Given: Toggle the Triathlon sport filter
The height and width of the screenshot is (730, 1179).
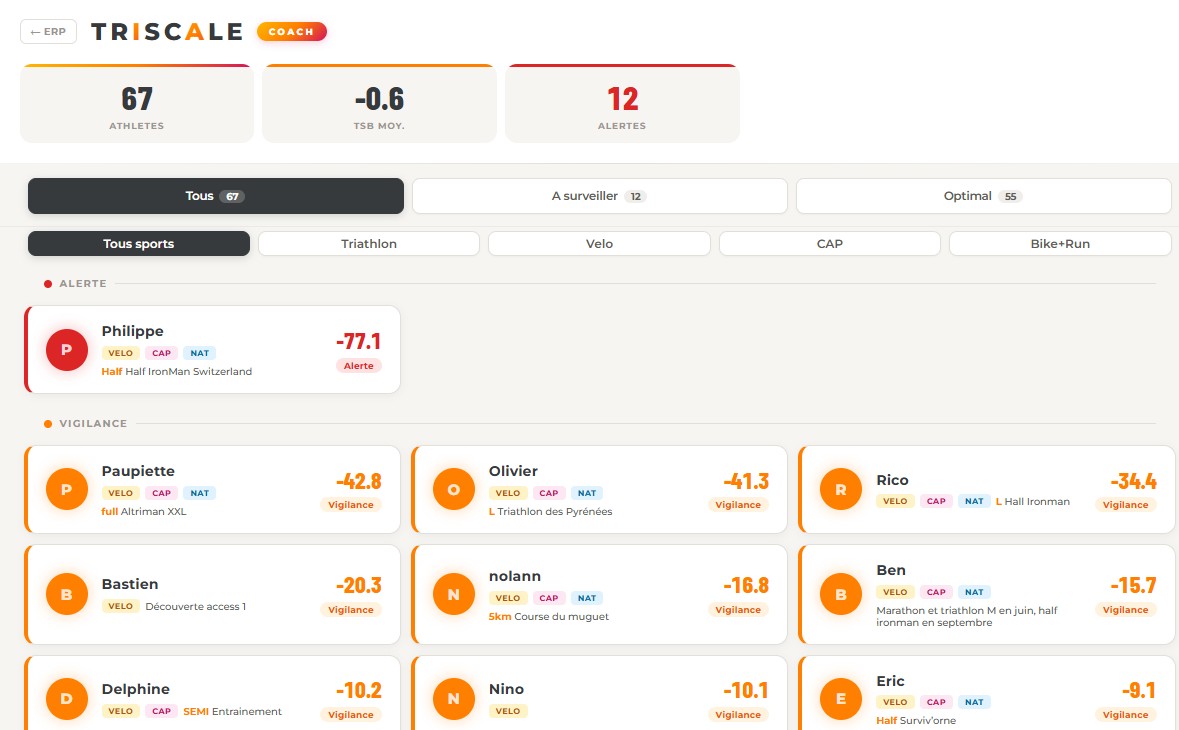Looking at the screenshot, I should coord(368,243).
